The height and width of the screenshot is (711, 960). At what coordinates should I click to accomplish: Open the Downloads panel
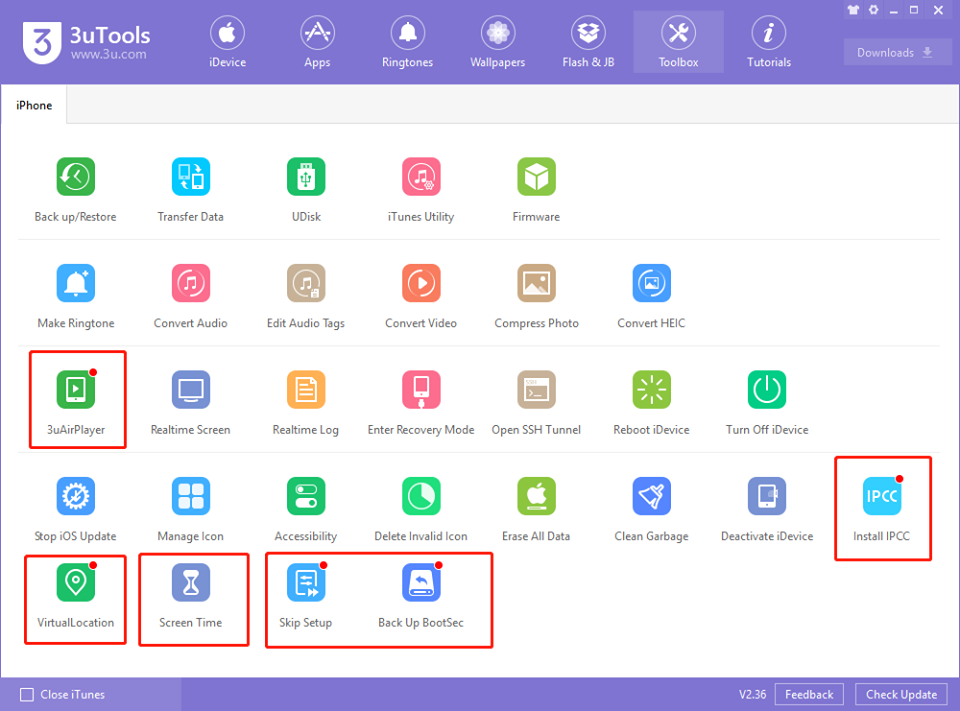click(x=897, y=53)
